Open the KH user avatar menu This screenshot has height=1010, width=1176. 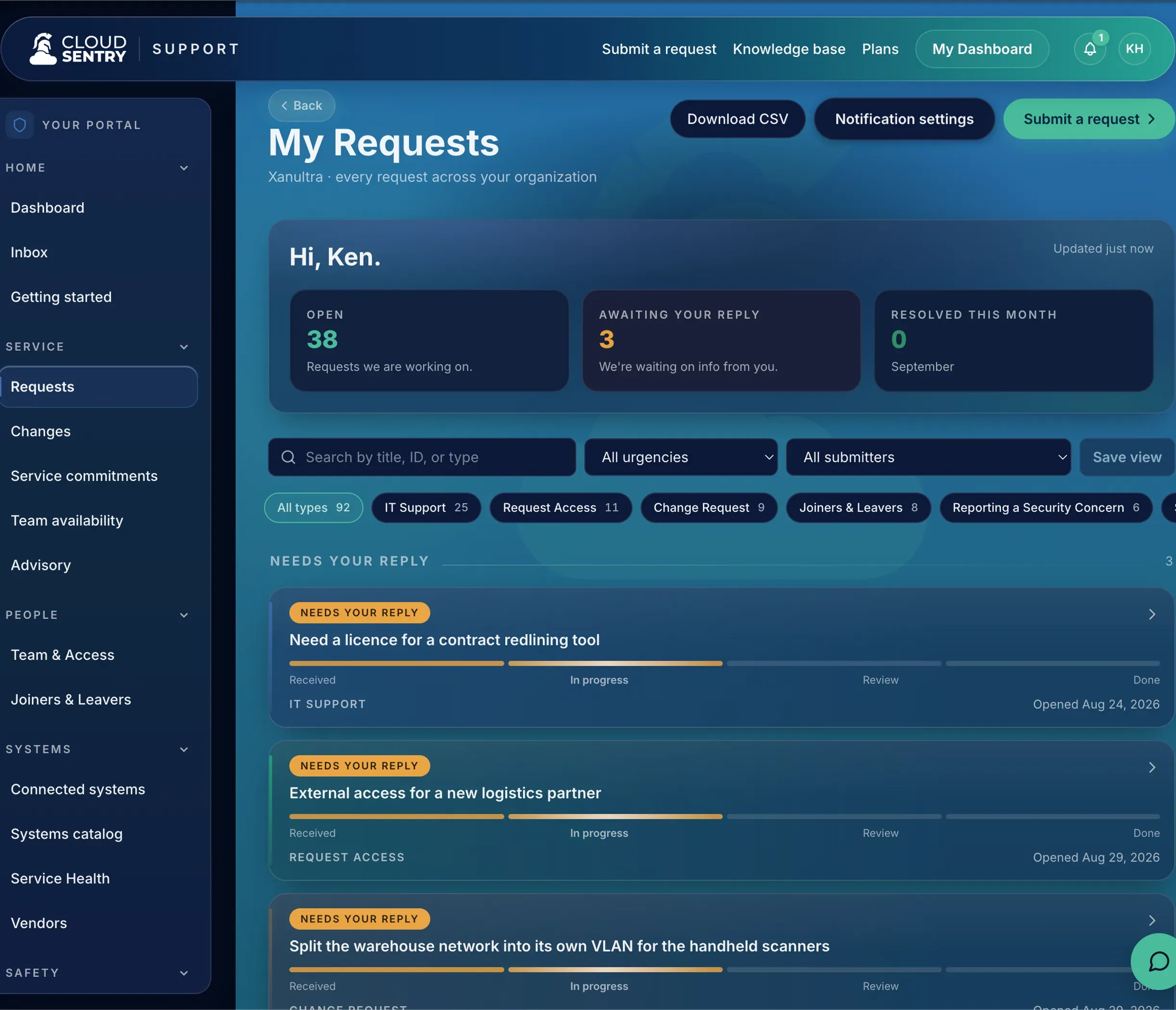(x=1135, y=49)
